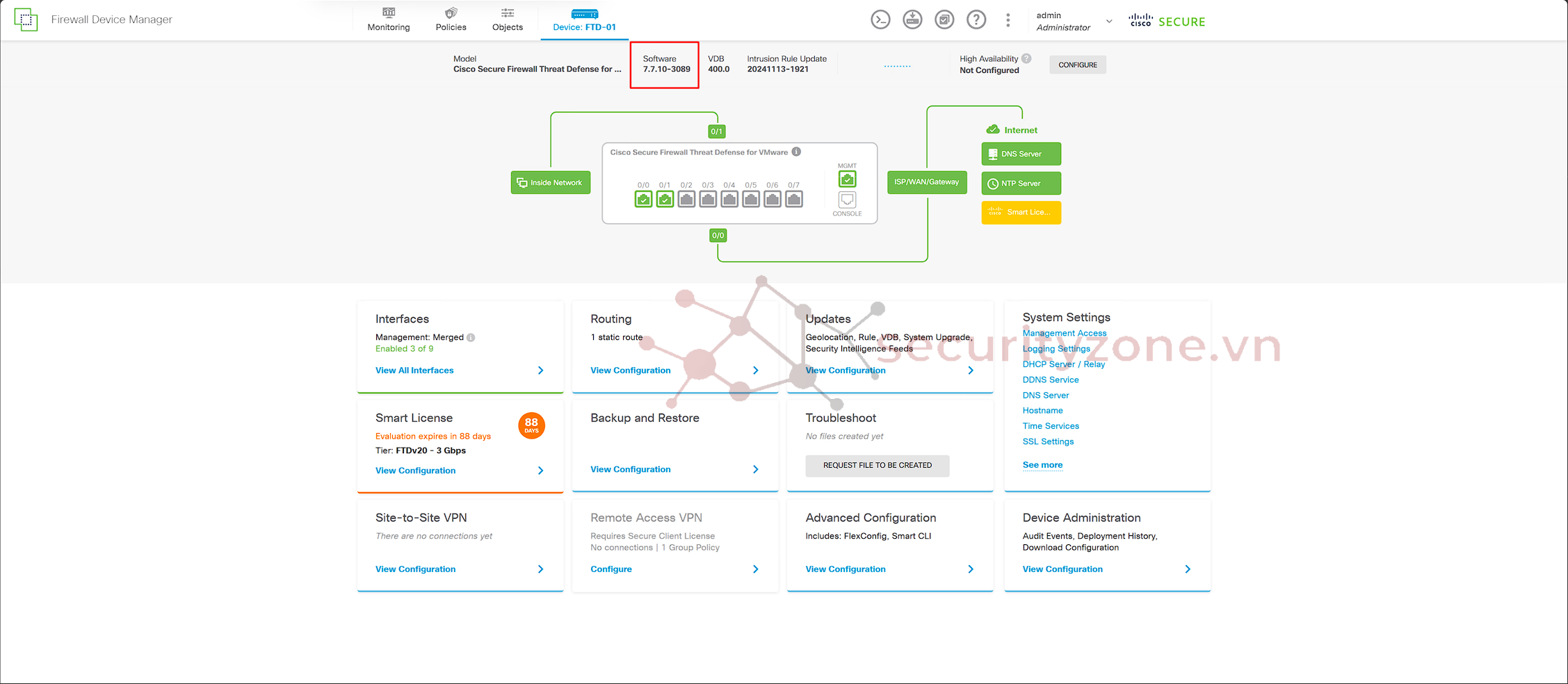1568x684 pixels.
Task: Open the task list icon
Action: [x=944, y=20]
